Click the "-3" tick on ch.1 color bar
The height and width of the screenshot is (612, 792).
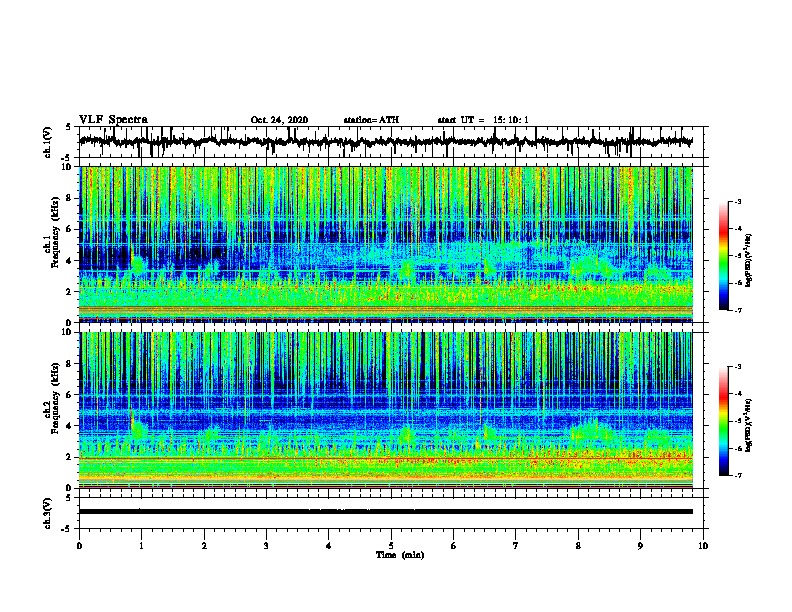[737, 201]
